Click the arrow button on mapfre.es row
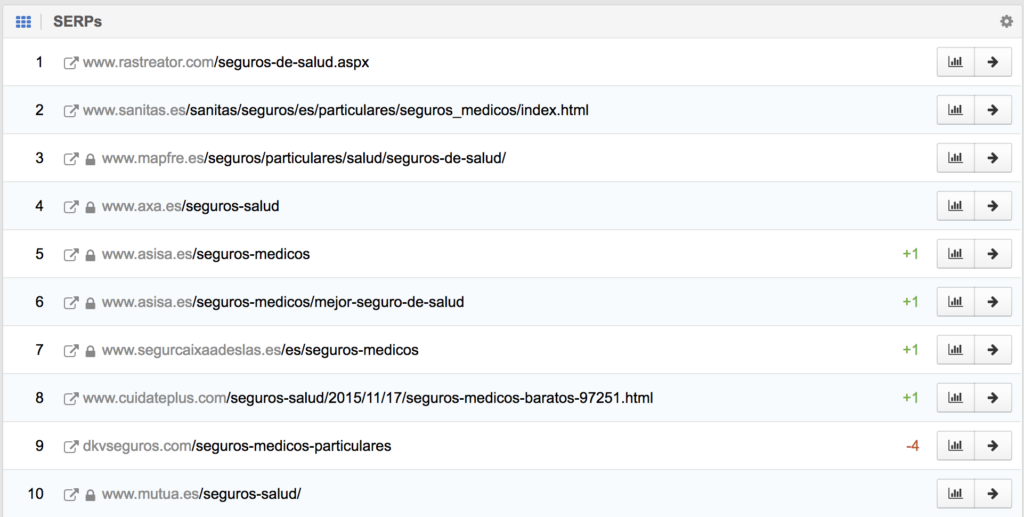Viewport: 1024px width, 517px height. (x=992, y=158)
